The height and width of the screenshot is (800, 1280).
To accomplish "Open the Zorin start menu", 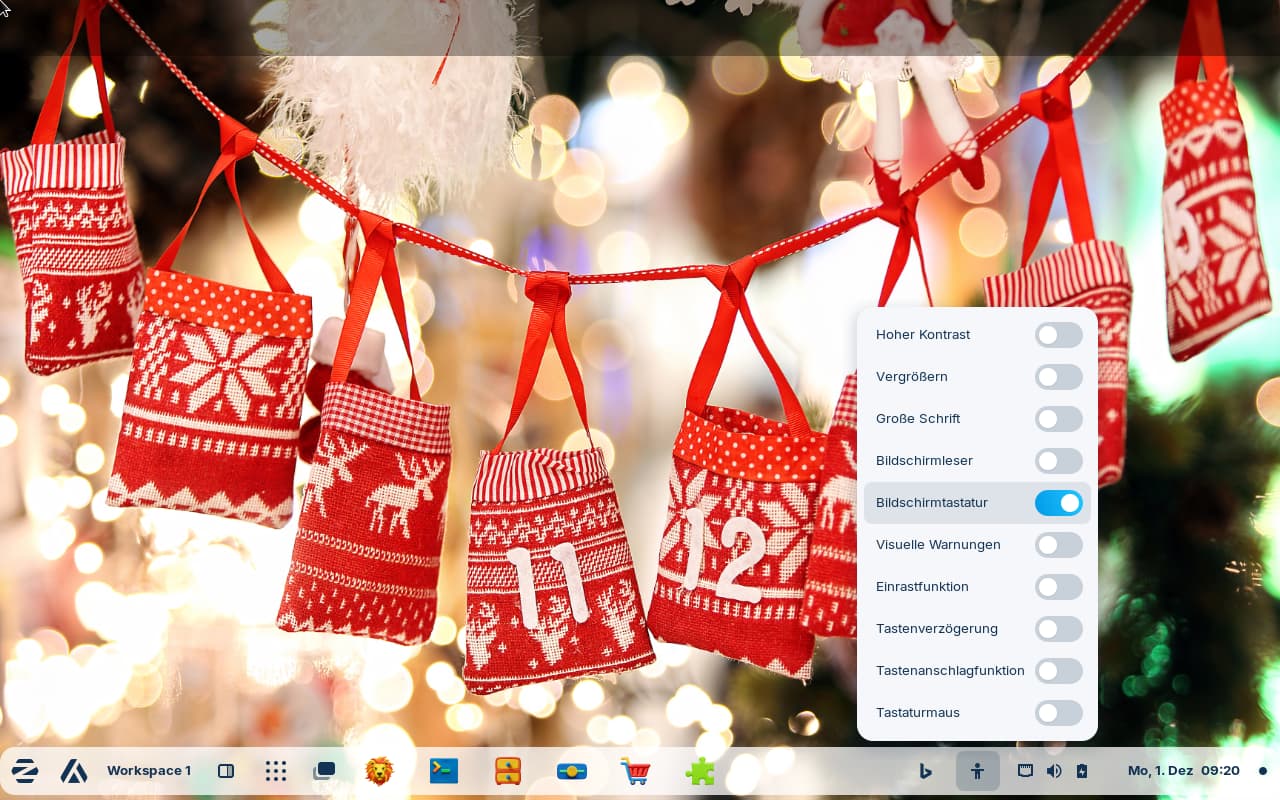I will [25, 771].
